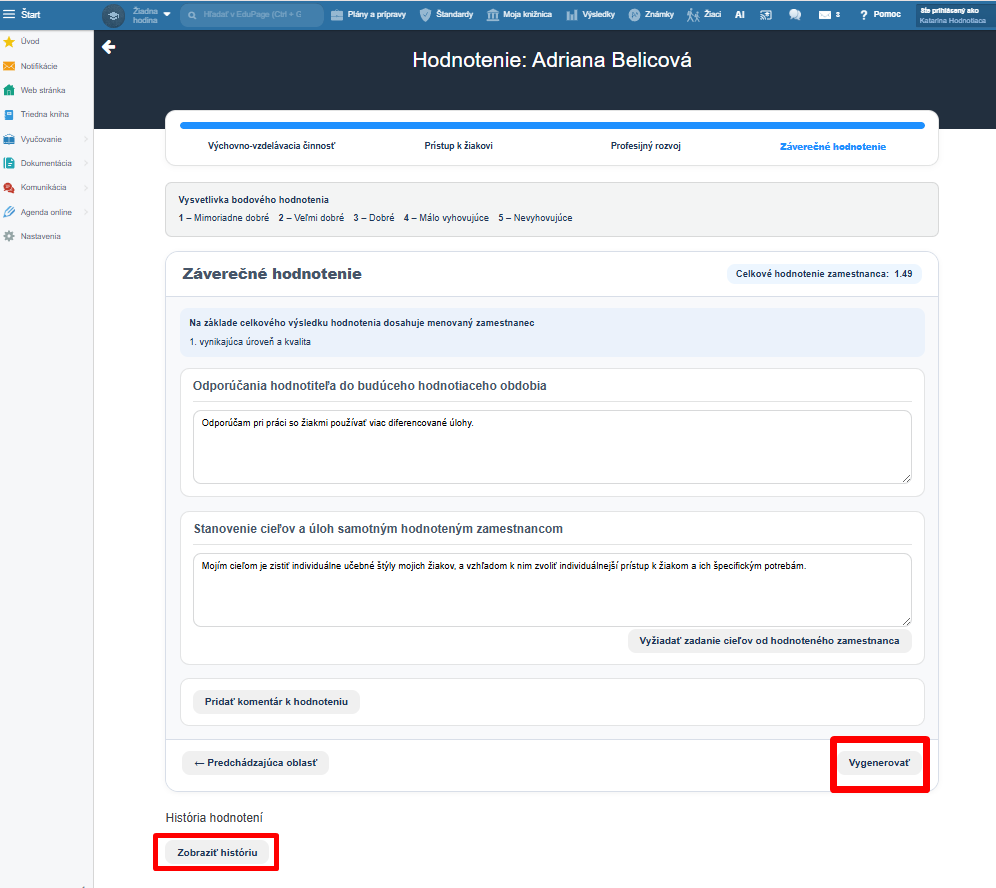Click the AI button in top bar
Screen dimensions: 996x888
click(739, 15)
